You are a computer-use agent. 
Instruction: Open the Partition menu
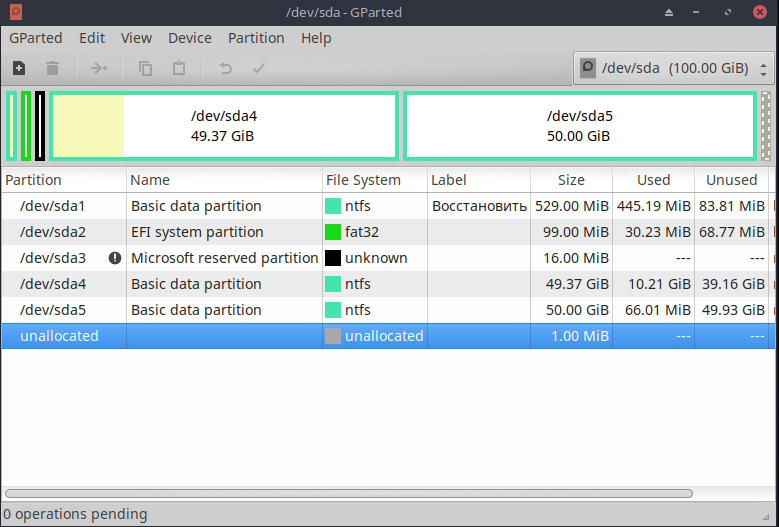[256, 38]
